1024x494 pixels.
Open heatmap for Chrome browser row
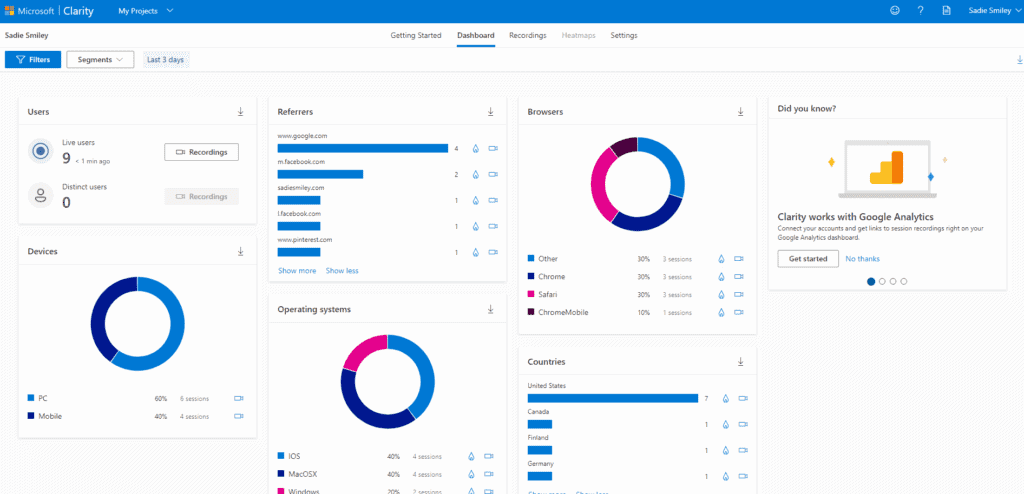(x=721, y=276)
